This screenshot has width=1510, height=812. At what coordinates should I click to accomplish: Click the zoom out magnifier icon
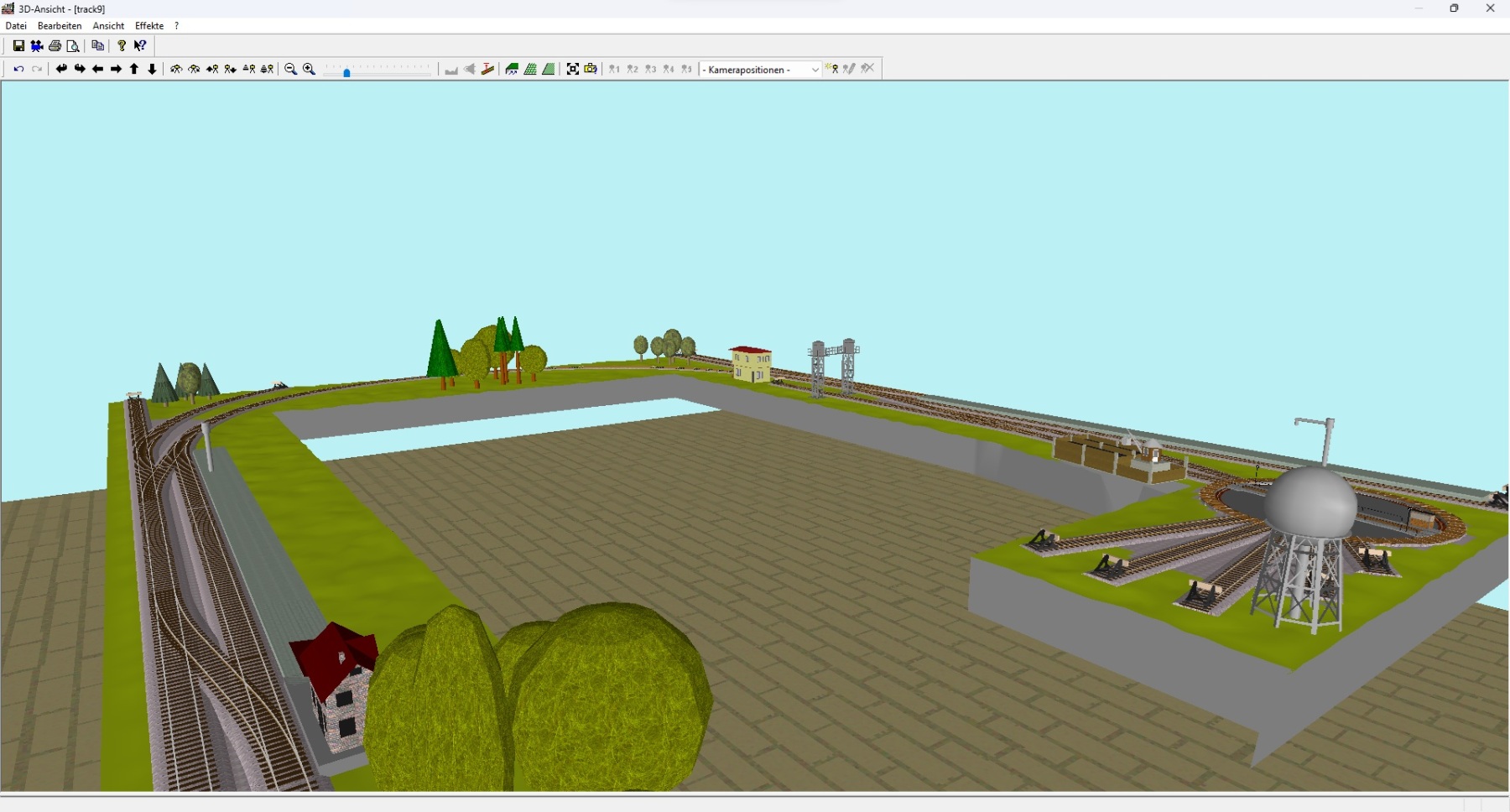point(290,70)
